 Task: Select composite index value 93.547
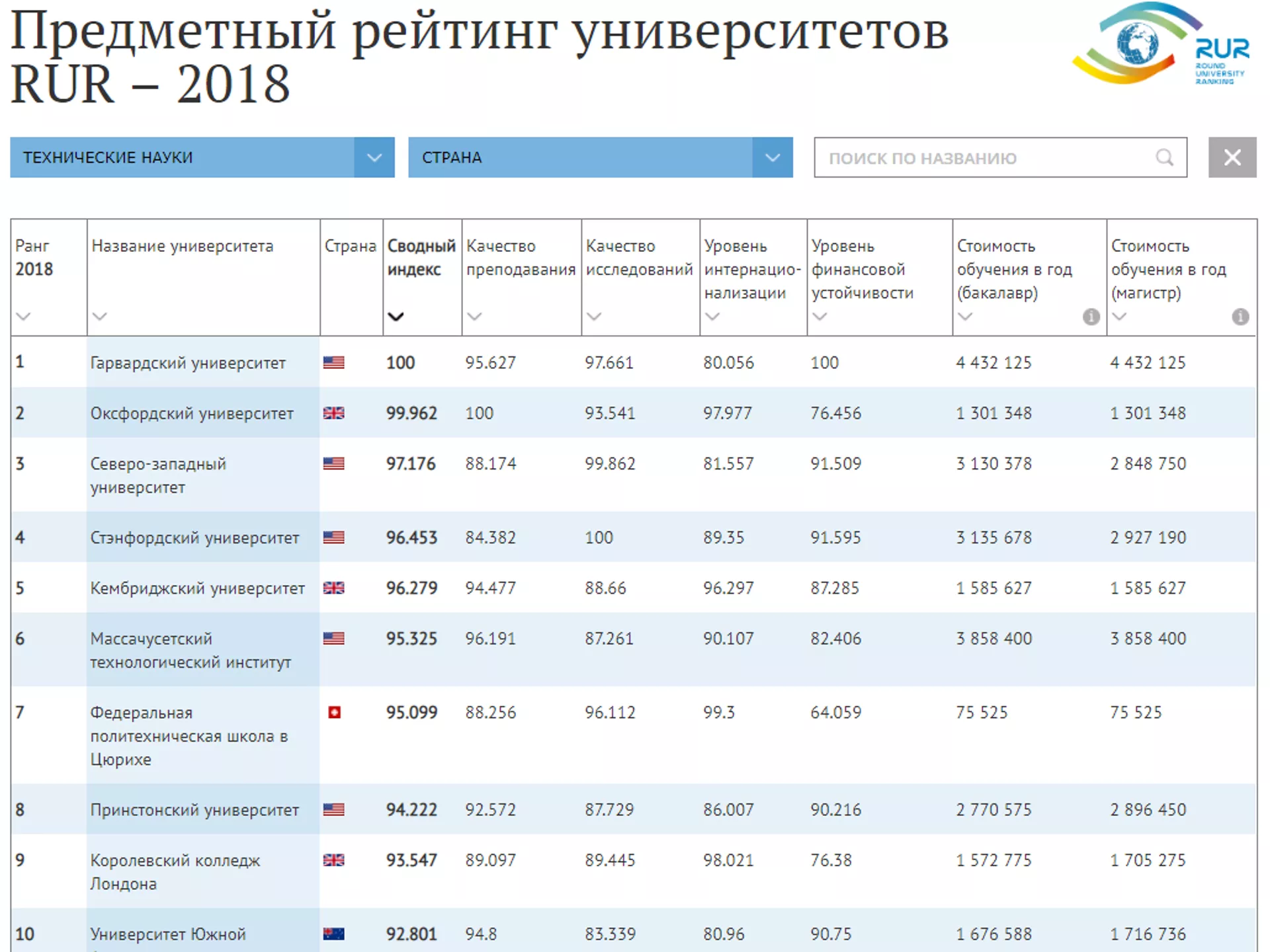(411, 860)
